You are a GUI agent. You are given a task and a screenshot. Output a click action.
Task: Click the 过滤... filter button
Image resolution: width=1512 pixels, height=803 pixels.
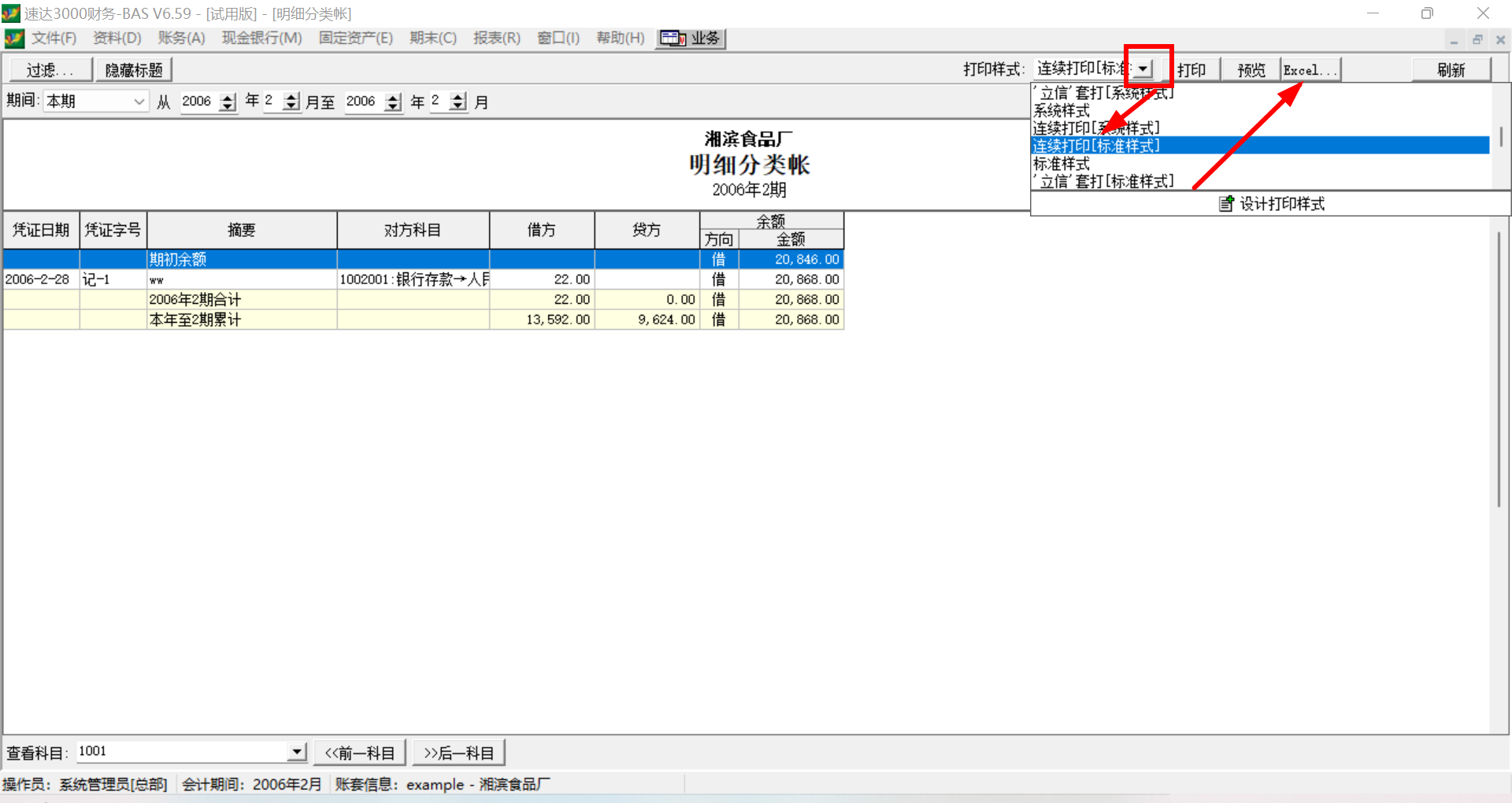point(50,70)
